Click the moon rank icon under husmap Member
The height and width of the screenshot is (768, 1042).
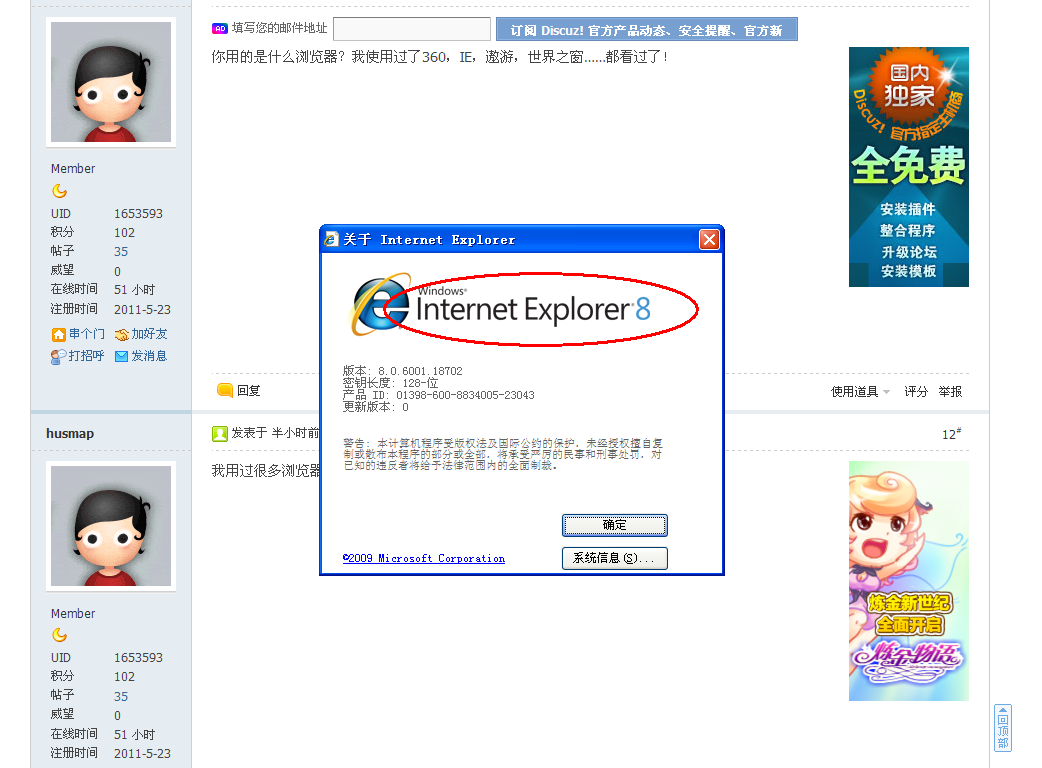click(59, 635)
